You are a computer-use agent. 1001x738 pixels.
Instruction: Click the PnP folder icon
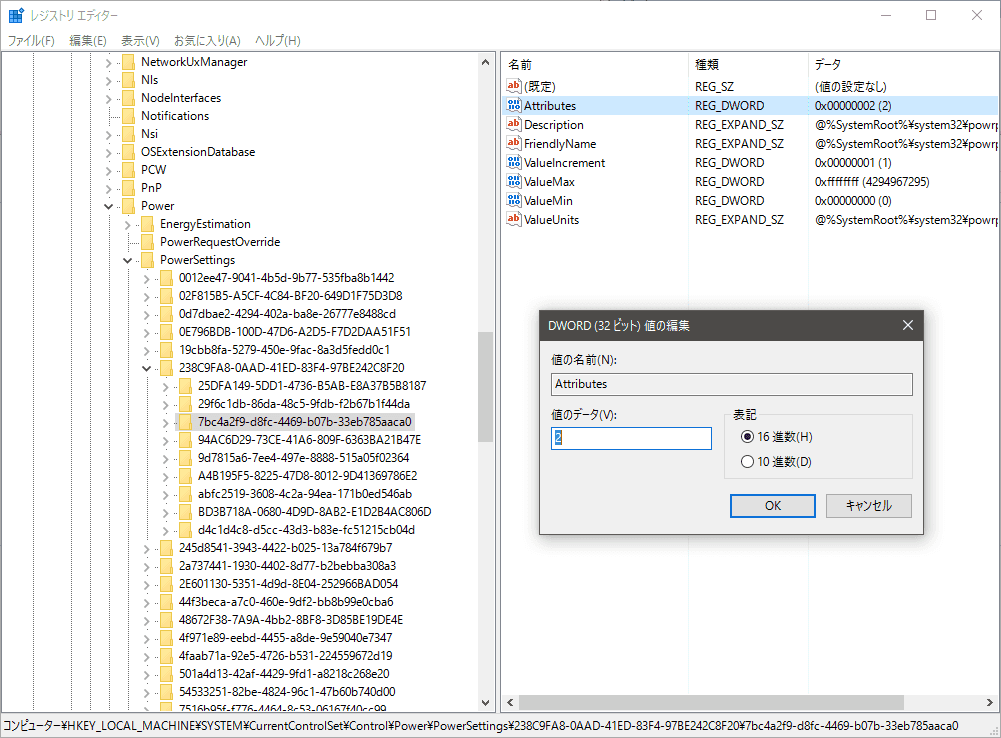(x=128, y=188)
